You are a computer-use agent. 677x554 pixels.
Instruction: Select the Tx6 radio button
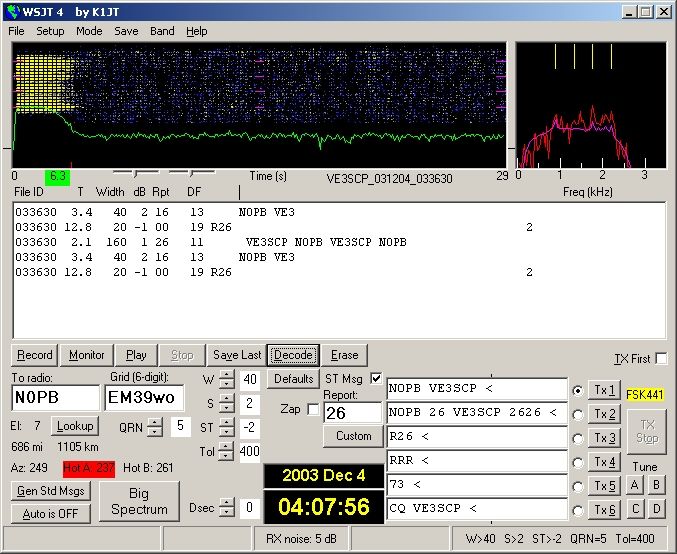pos(578,510)
